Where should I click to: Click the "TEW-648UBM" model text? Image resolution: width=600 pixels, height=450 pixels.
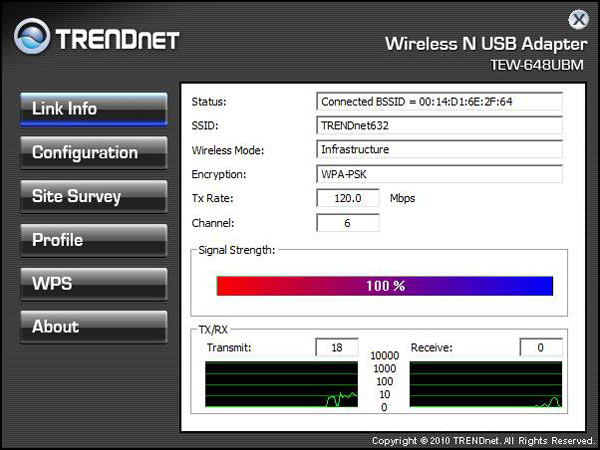537,65
